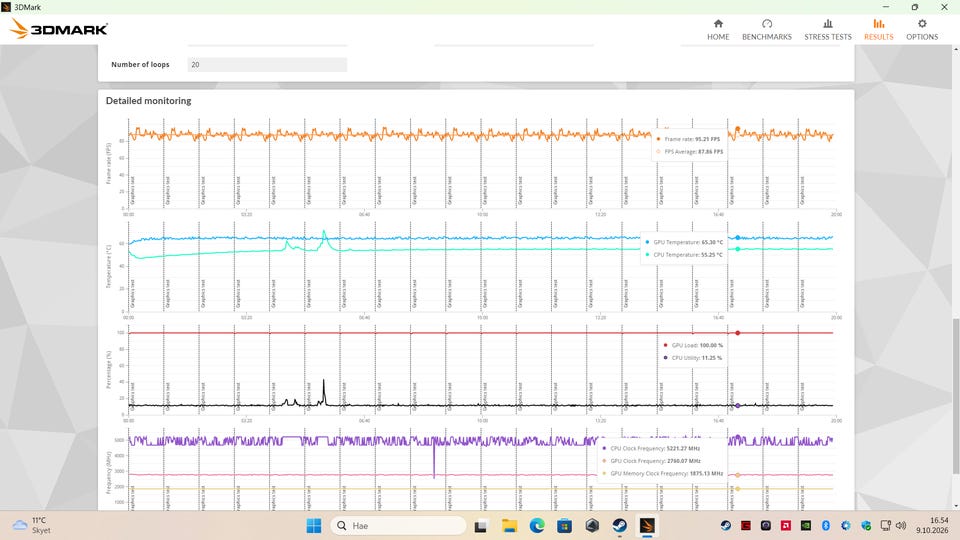This screenshot has height=540, width=960.
Task: Open Microsoft Edge from the taskbar
Action: pyautogui.click(x=537, y=525)
